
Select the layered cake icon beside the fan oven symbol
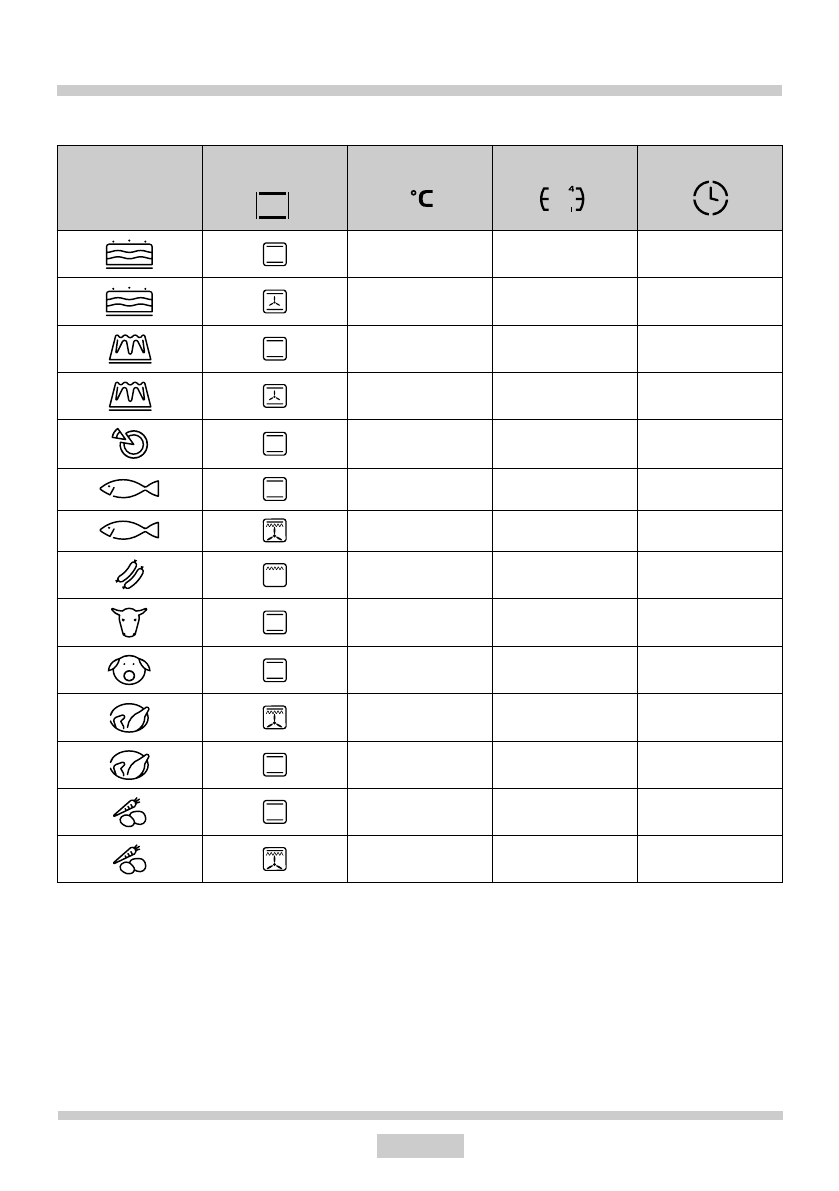coord(129,302)
